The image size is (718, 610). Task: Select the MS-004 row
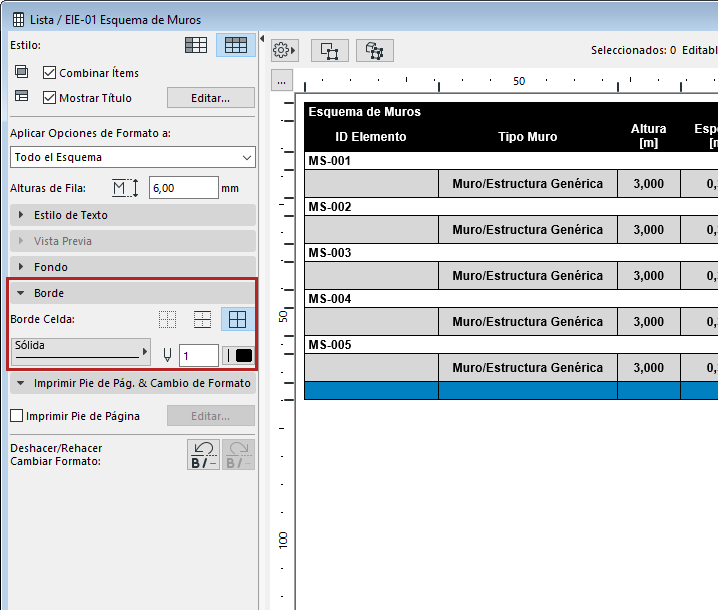511,299
